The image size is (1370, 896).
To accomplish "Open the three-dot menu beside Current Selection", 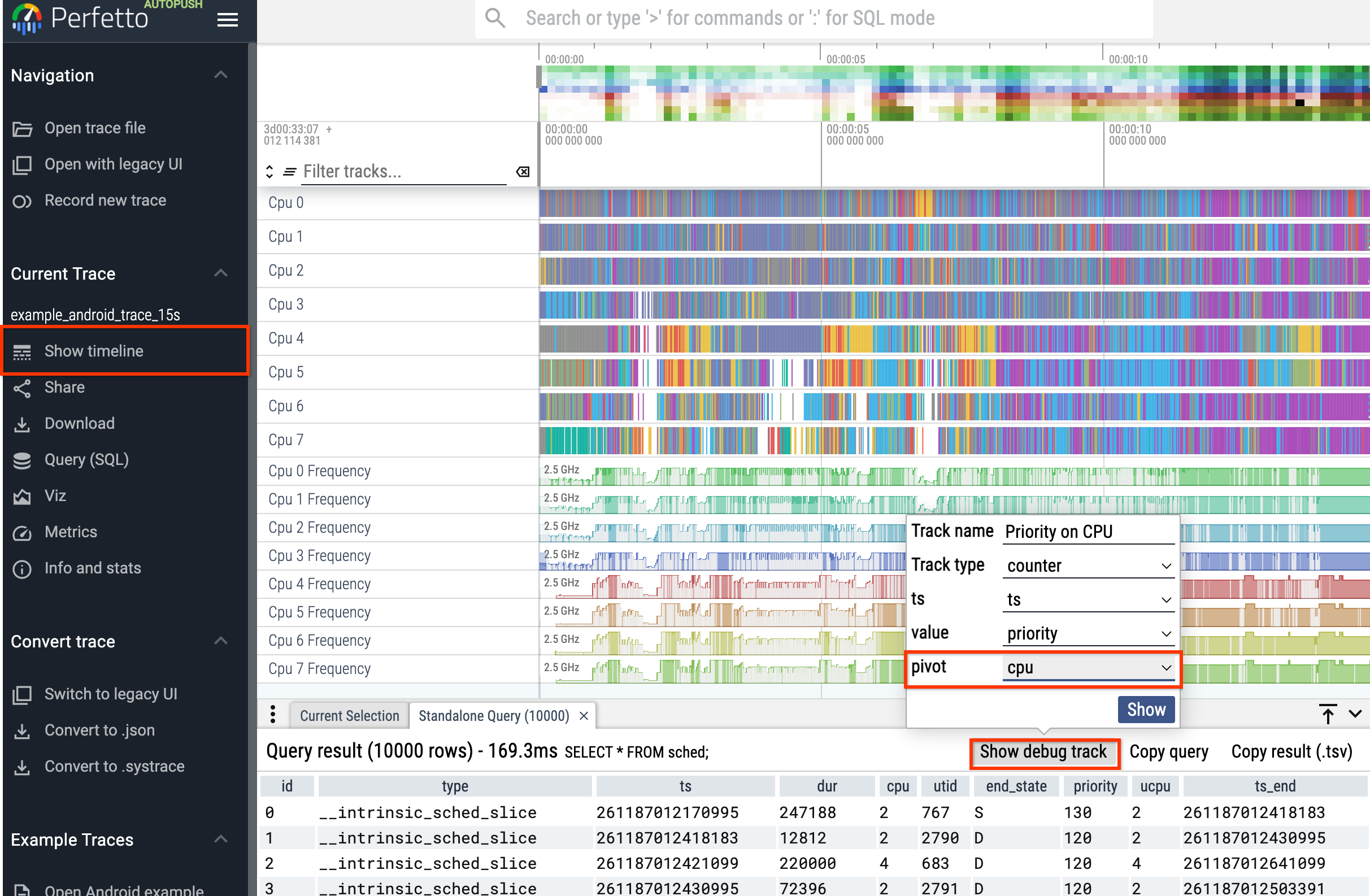I will [x=272, y=715].
